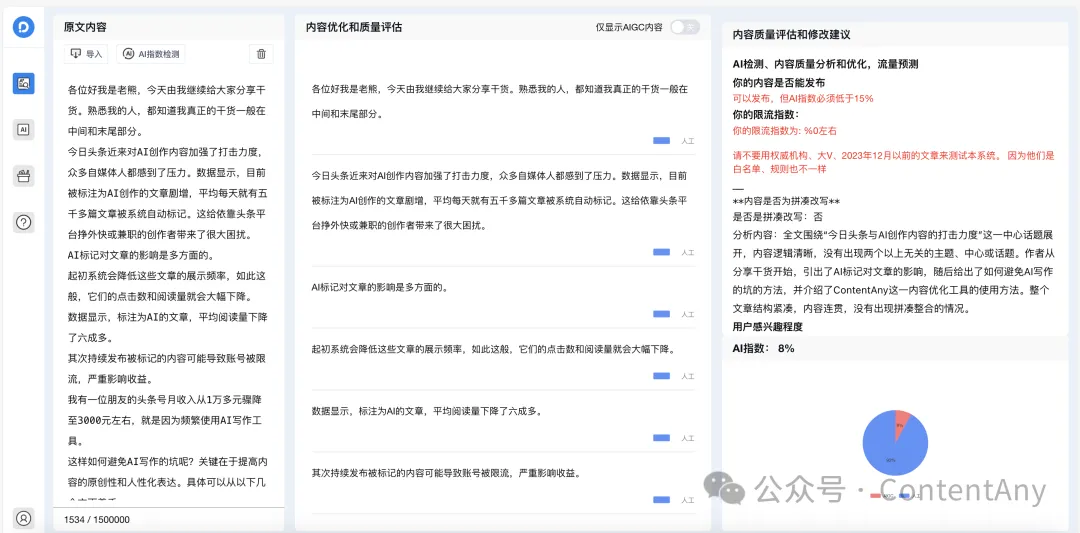This screenshot has width=1080, height=533.
Task: Open the content detection page in the sidebar
Action: (24, 83)
